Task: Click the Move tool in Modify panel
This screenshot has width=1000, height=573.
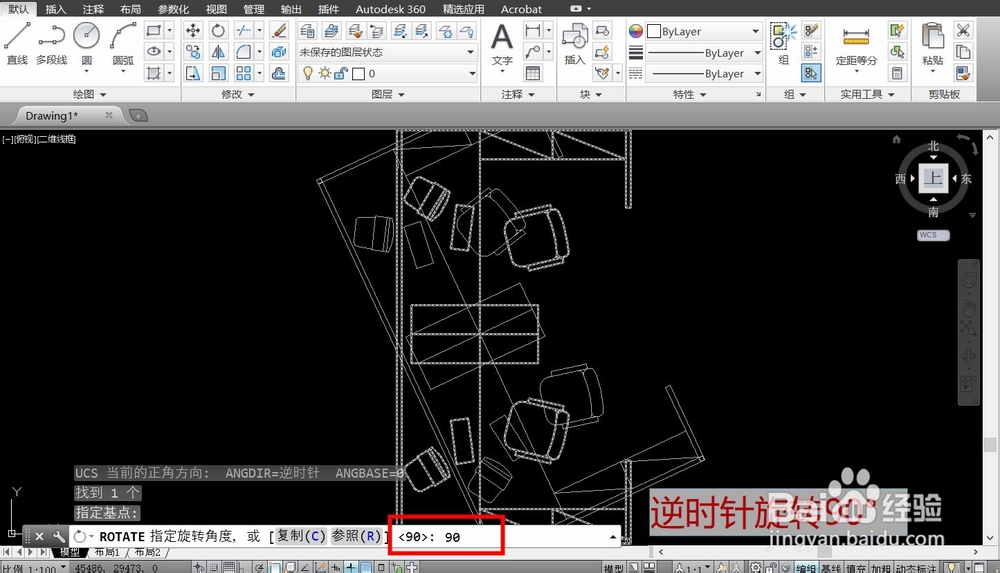Action: pyautogui.click(x=193, y=30)
